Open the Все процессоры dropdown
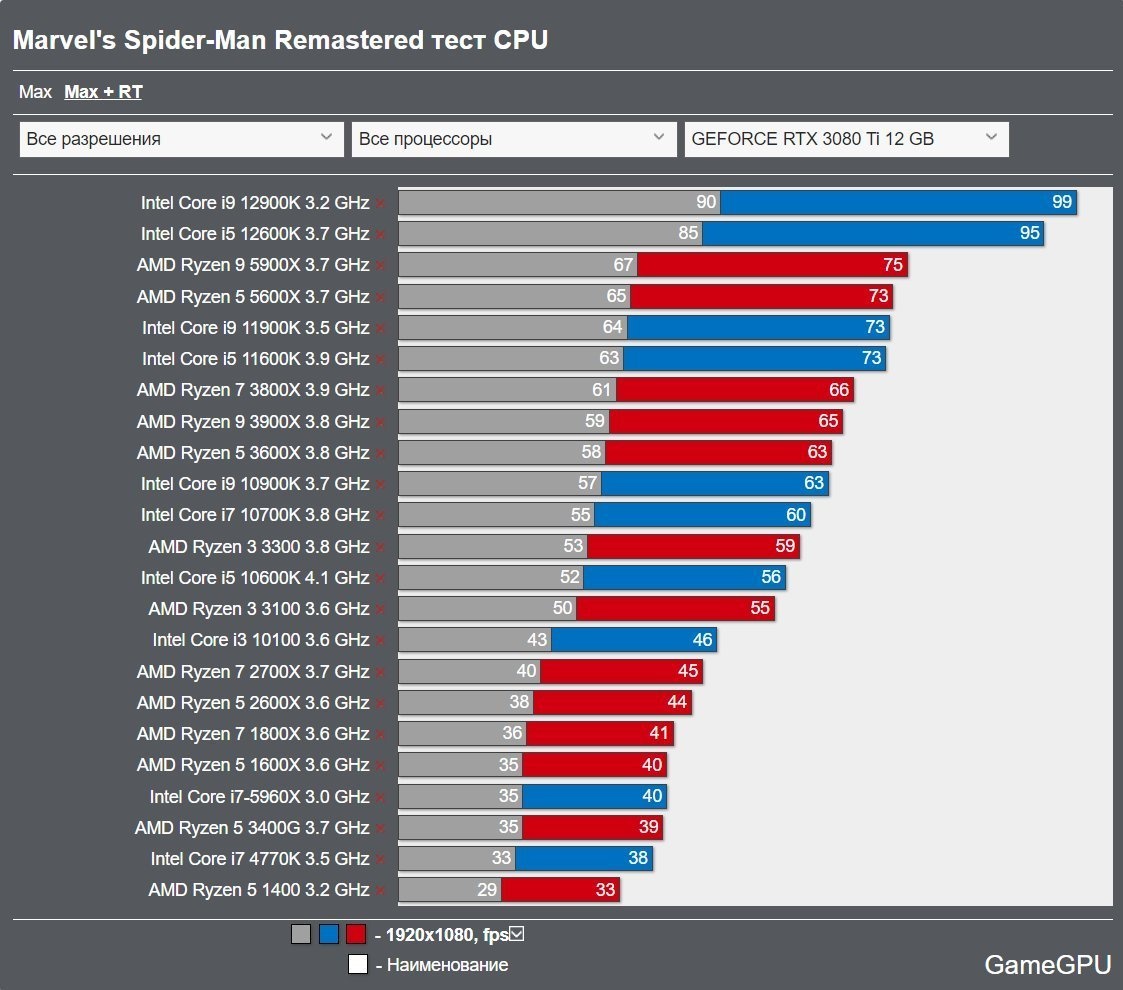This screenshot has width=1123, height=990. (x=513, y=138)
